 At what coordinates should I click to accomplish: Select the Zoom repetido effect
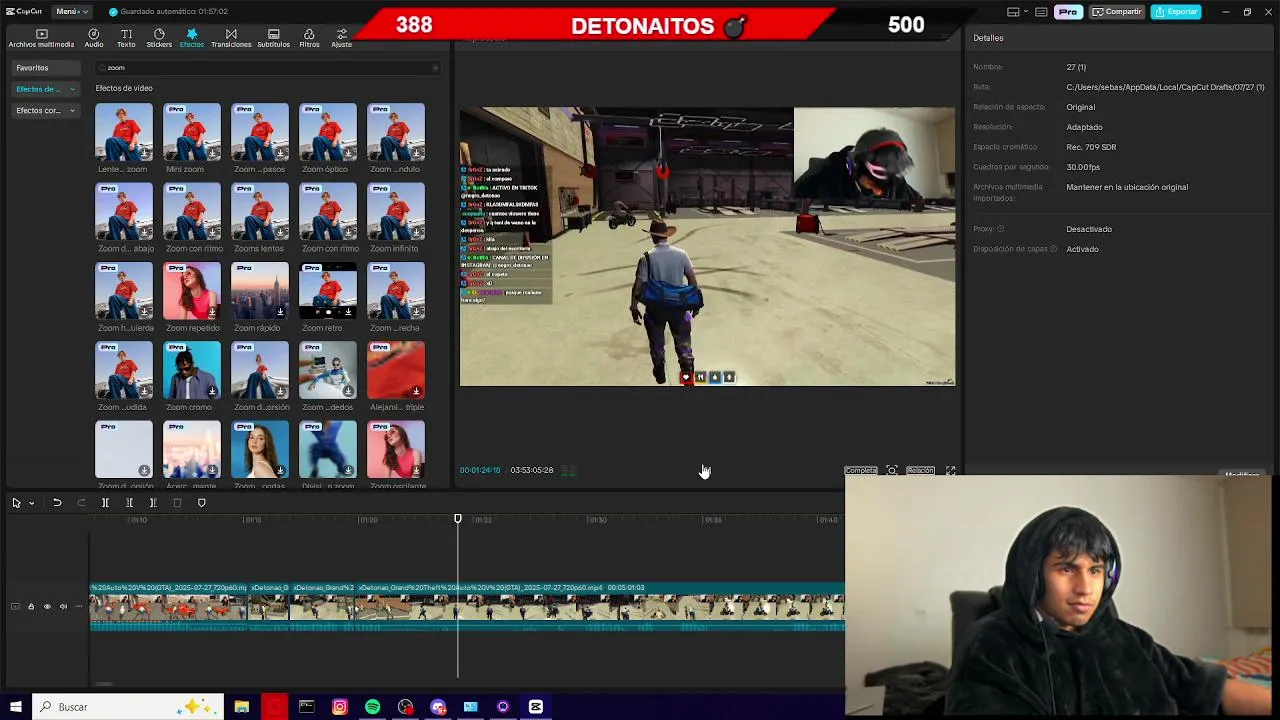tap(192, 291)
